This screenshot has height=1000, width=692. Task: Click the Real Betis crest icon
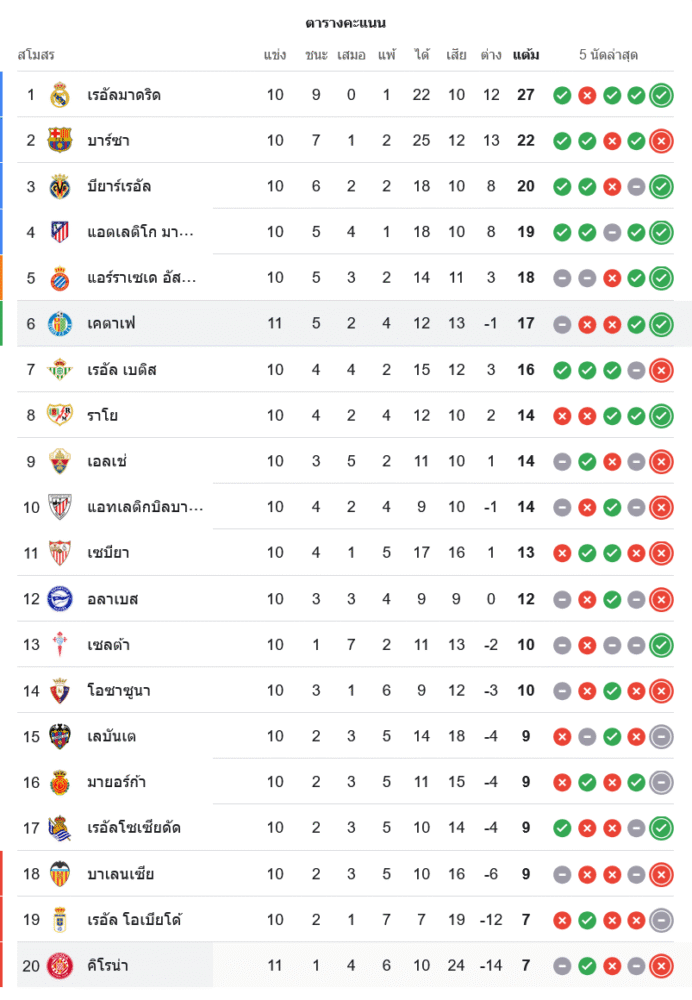[x=60, y=370]
